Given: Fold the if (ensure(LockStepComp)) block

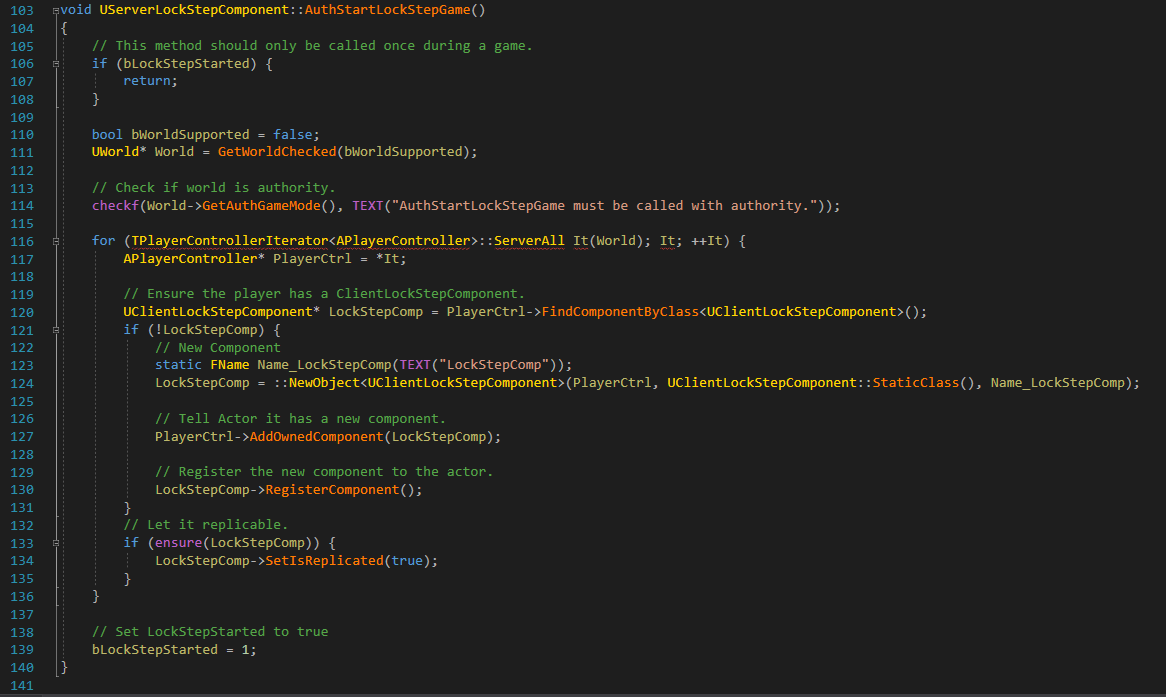Looking at the screenshot, I should (x=55, y=543).
